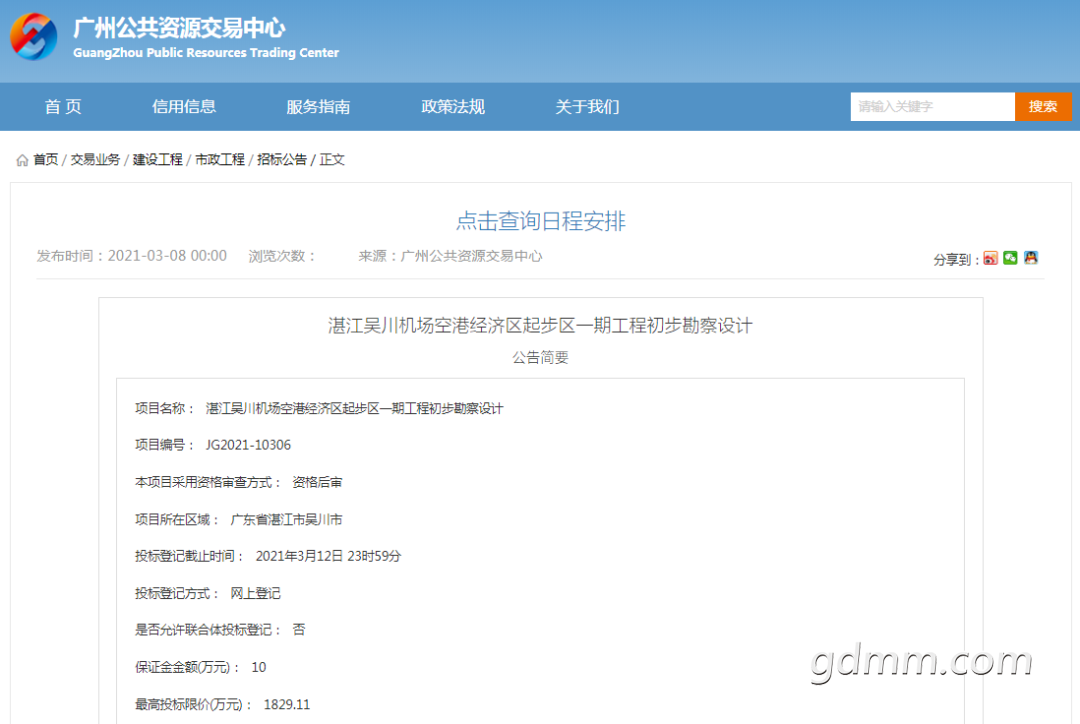Screen dimensions: 1080x724
Task: Focus the keyword search input field
Action: [x=933, y=107]
